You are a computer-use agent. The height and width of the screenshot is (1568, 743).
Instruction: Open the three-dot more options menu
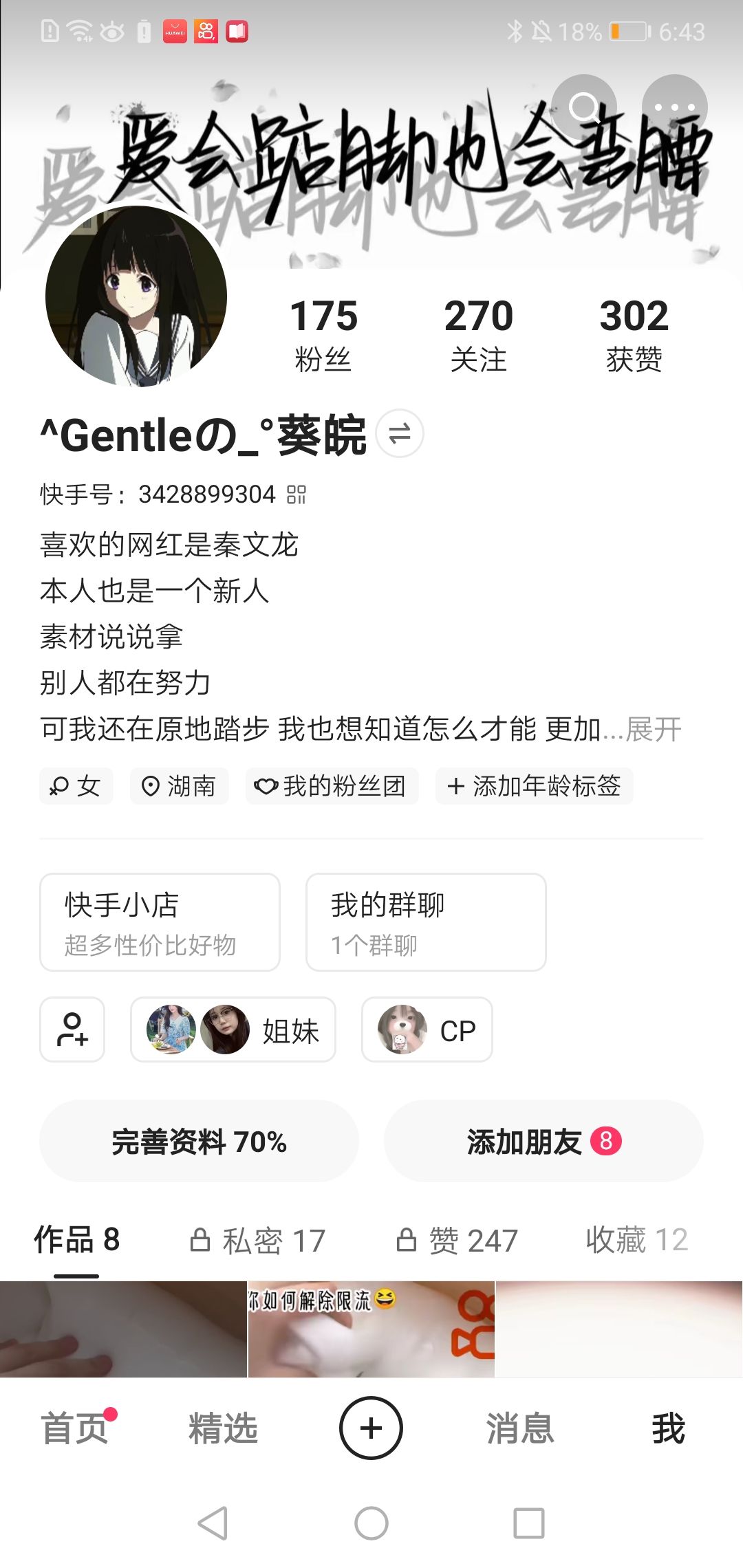(x=674, y=107)
